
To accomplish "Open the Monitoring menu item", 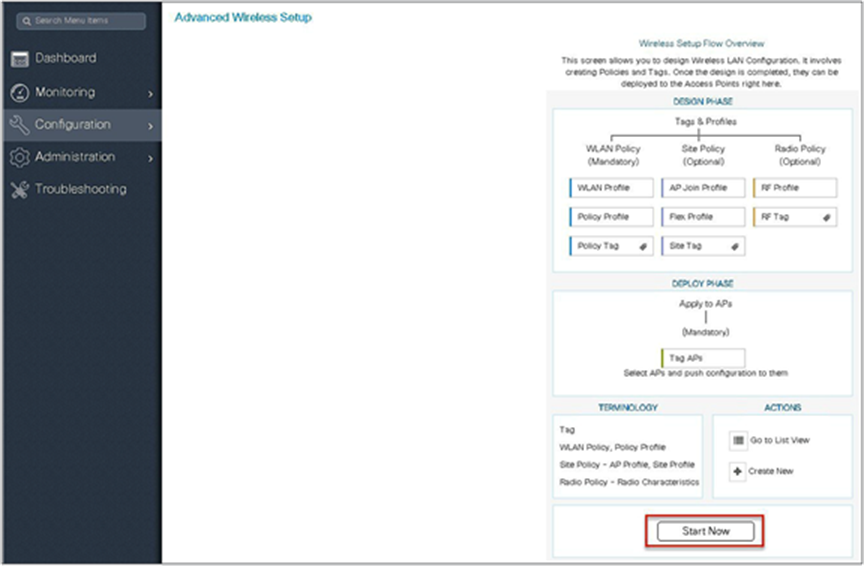I will pos(82,93).
